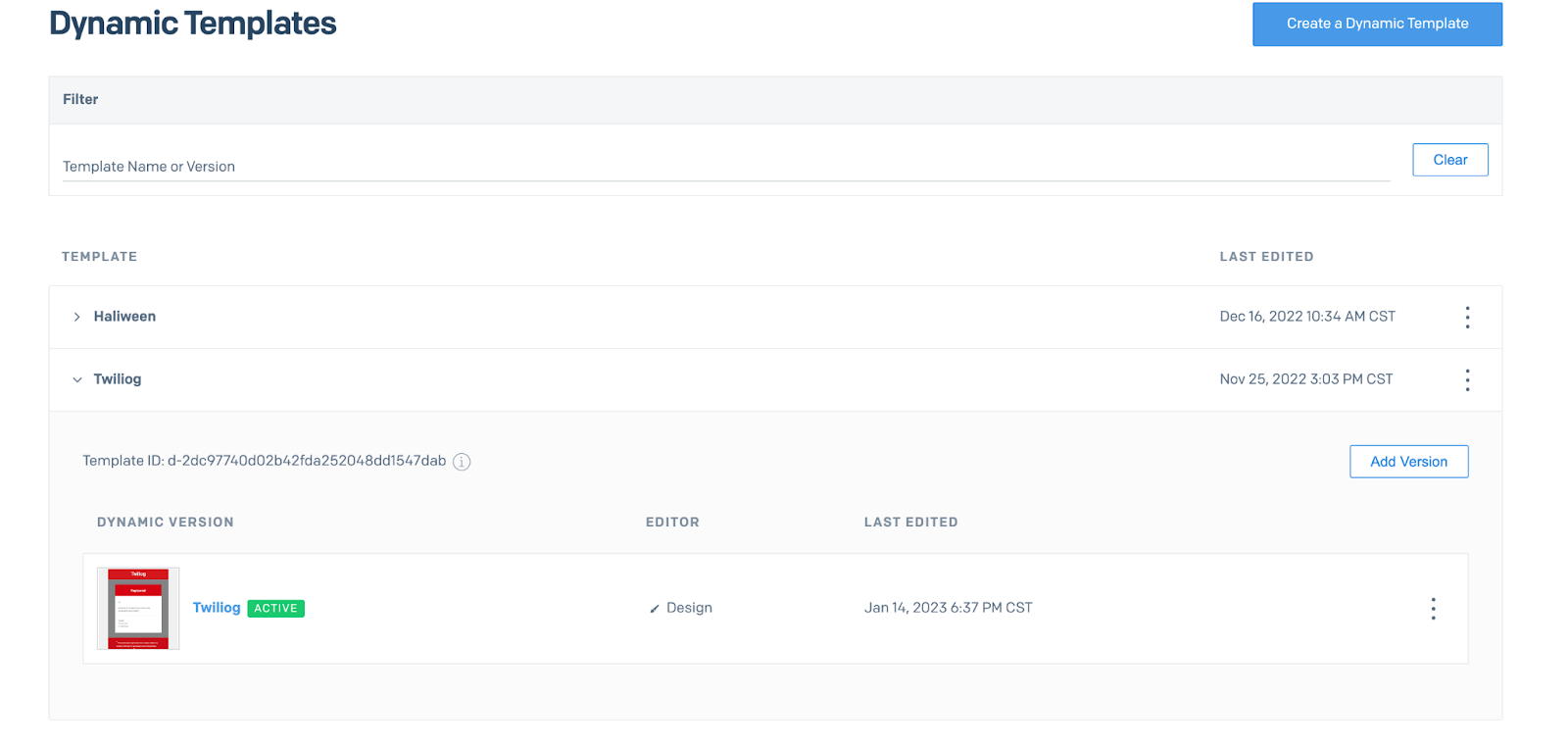Click the info icon beside Template ID

click(x=462, y=462)
